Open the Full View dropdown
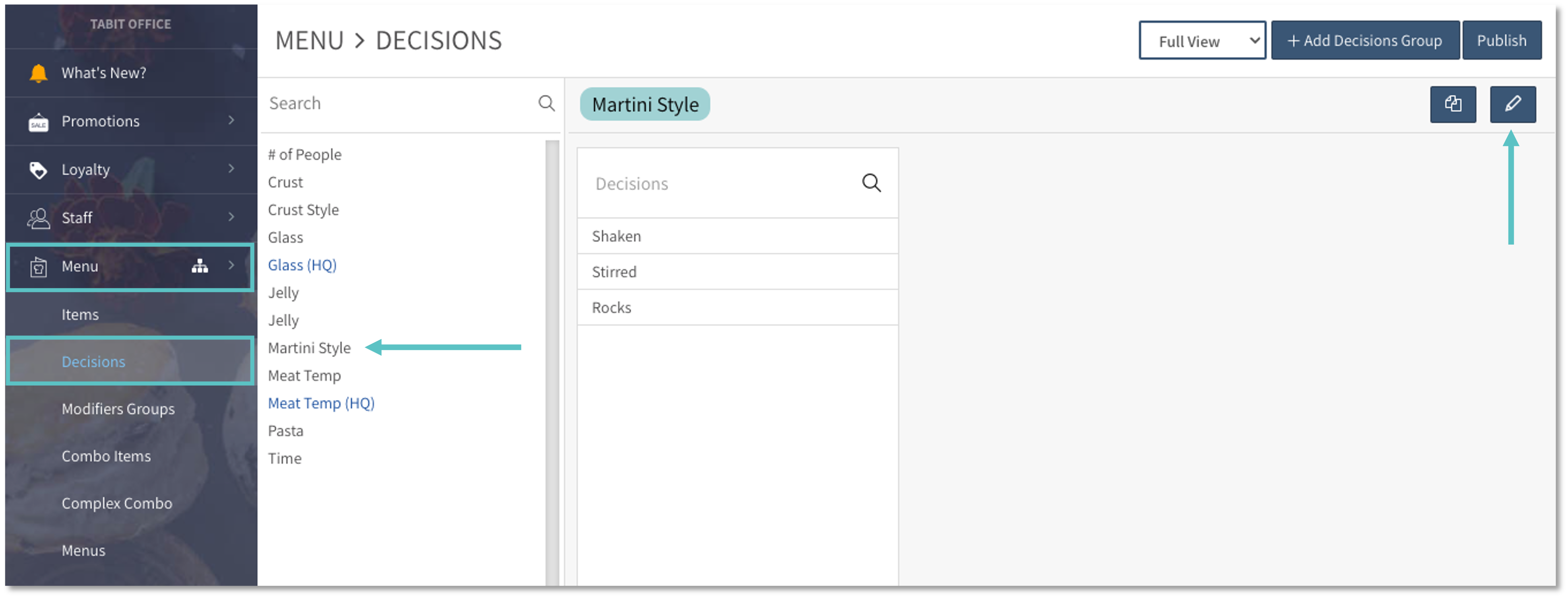The height and width of the screenshot is (599, 1568). [x=1202, y=41]
